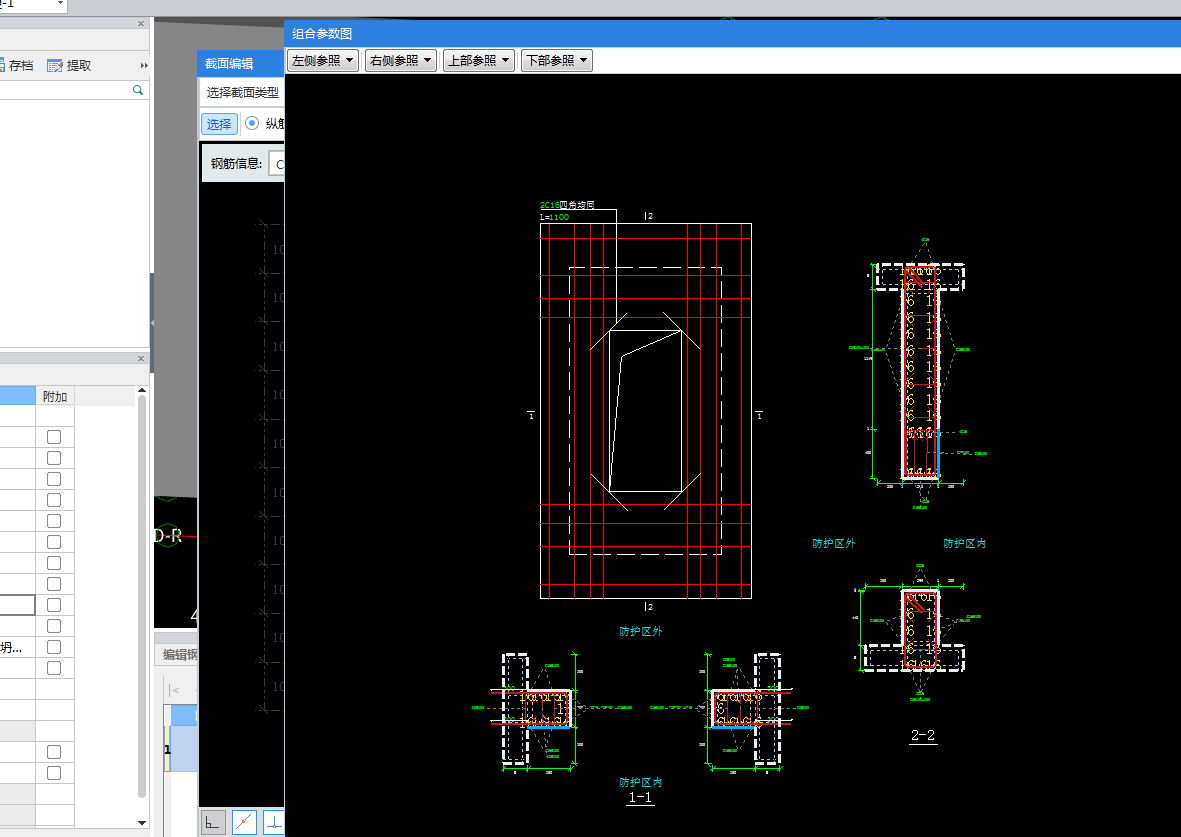Click the L=1100 annotation
Viewport: 1181px width, 837px height.
pos(554,217)
